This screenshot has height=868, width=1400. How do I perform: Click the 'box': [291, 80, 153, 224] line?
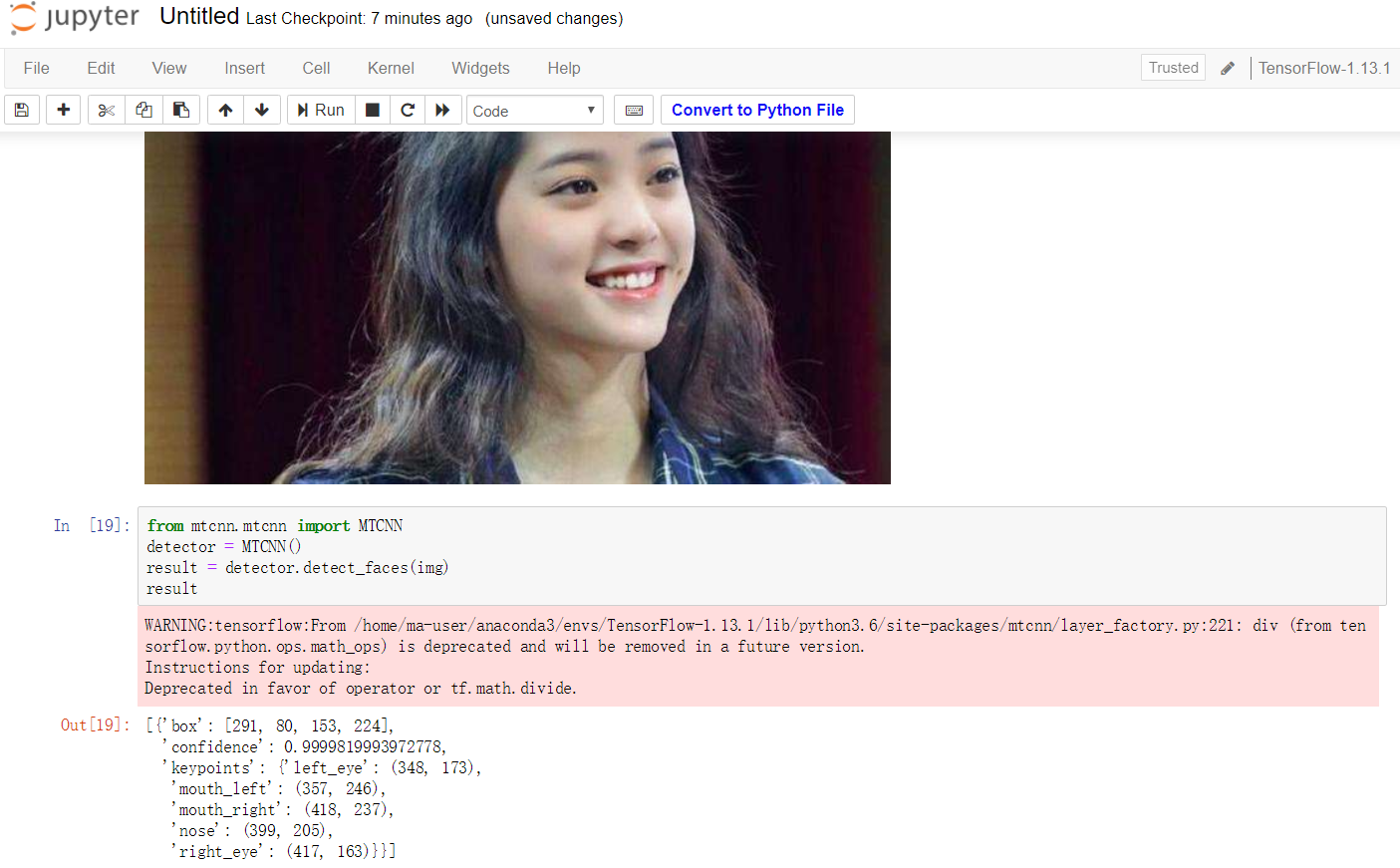tap(270, 725)
